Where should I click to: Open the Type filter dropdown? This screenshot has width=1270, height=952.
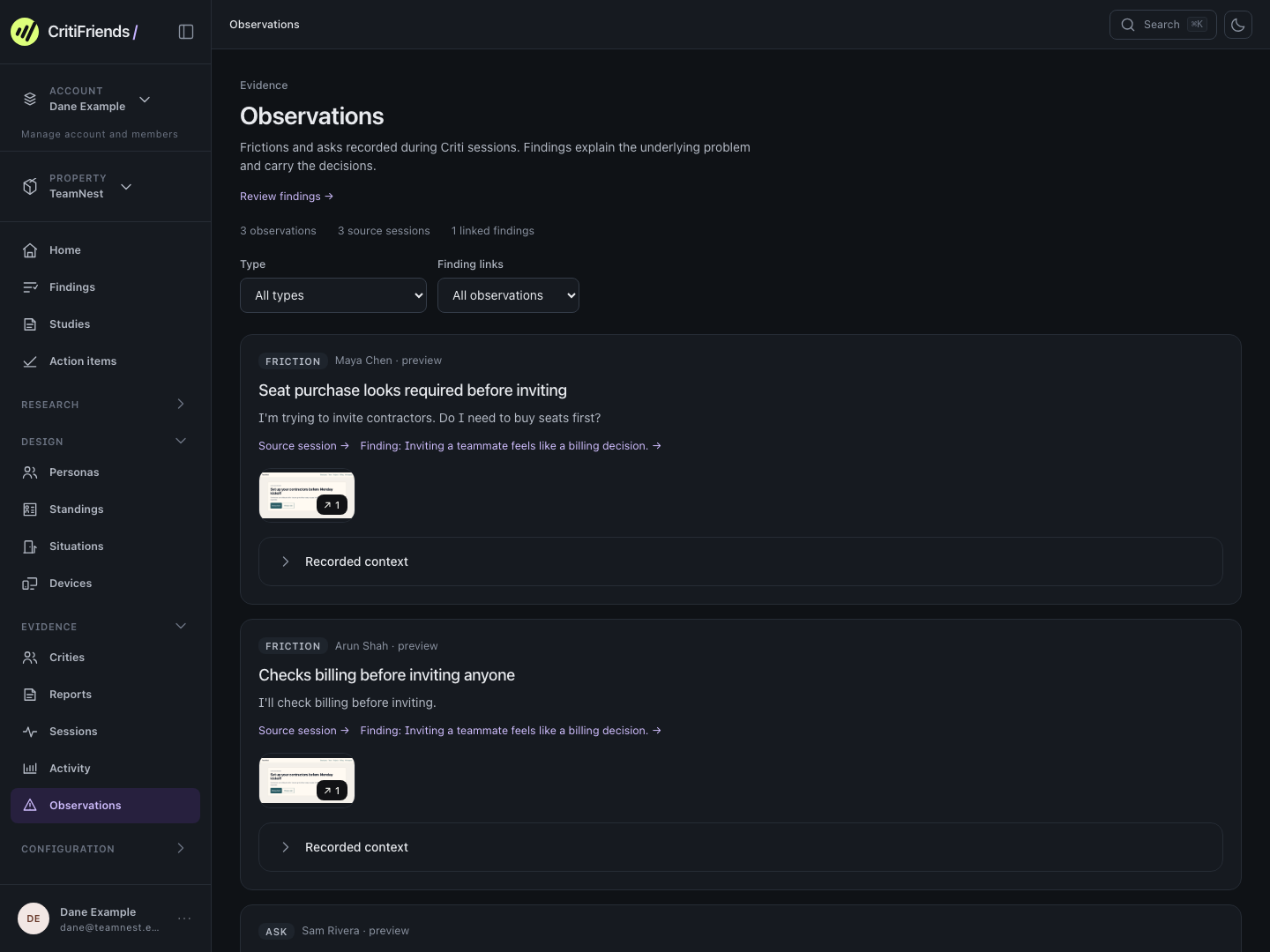[333, 295]
